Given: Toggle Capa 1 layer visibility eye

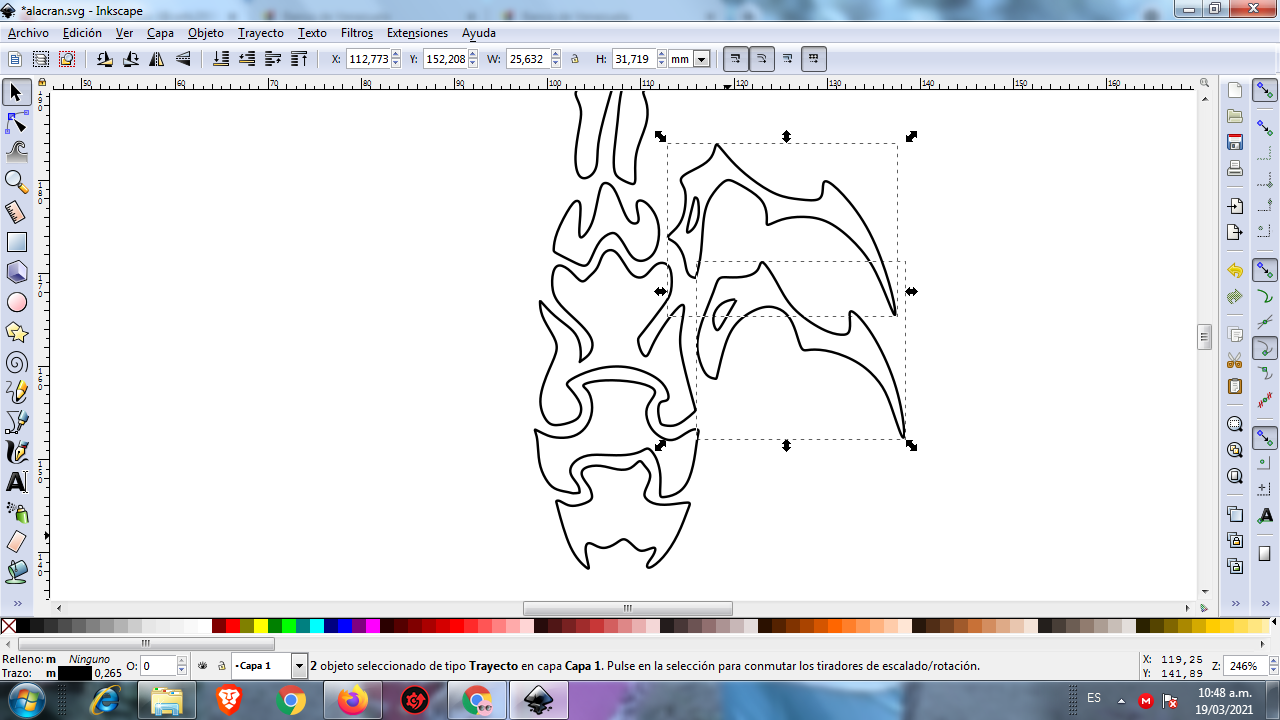Looking at the screenshot, I should [x=203, y=665].
